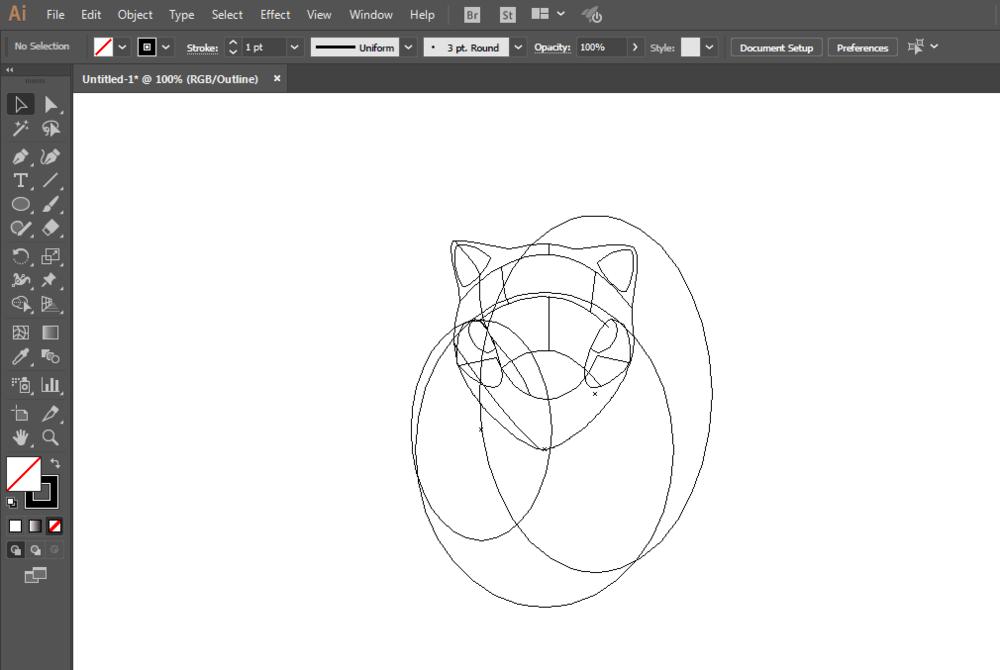
Task: Change screen mode button
Action: pos(36,576)
